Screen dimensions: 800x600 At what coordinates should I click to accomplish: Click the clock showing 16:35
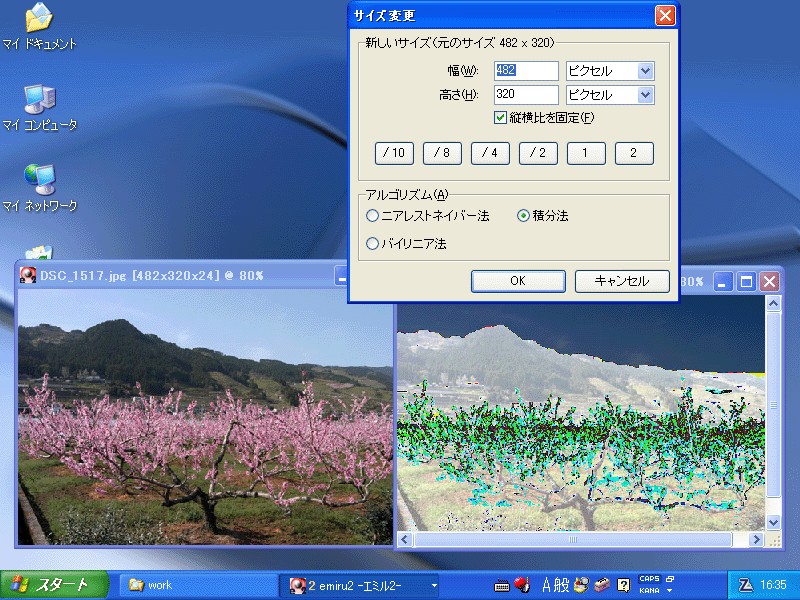tap(773, 585)
